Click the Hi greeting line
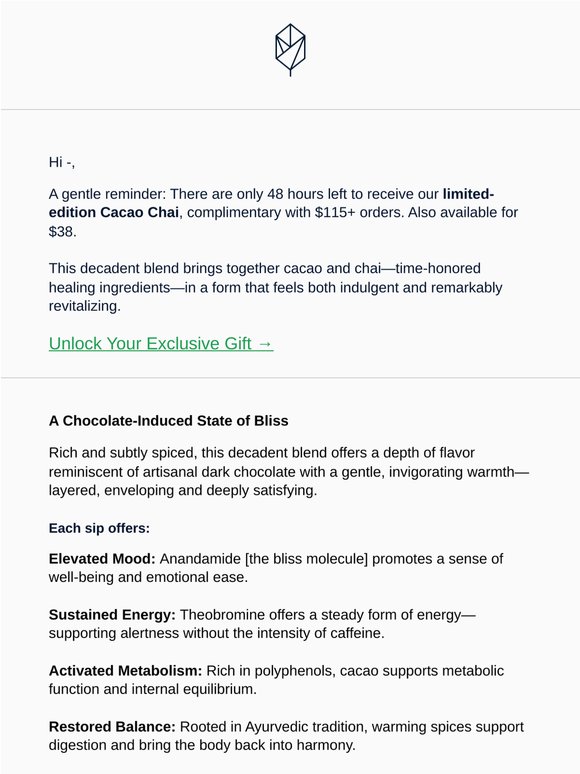This screenshot has height=774, width=580. click(62, 162)
